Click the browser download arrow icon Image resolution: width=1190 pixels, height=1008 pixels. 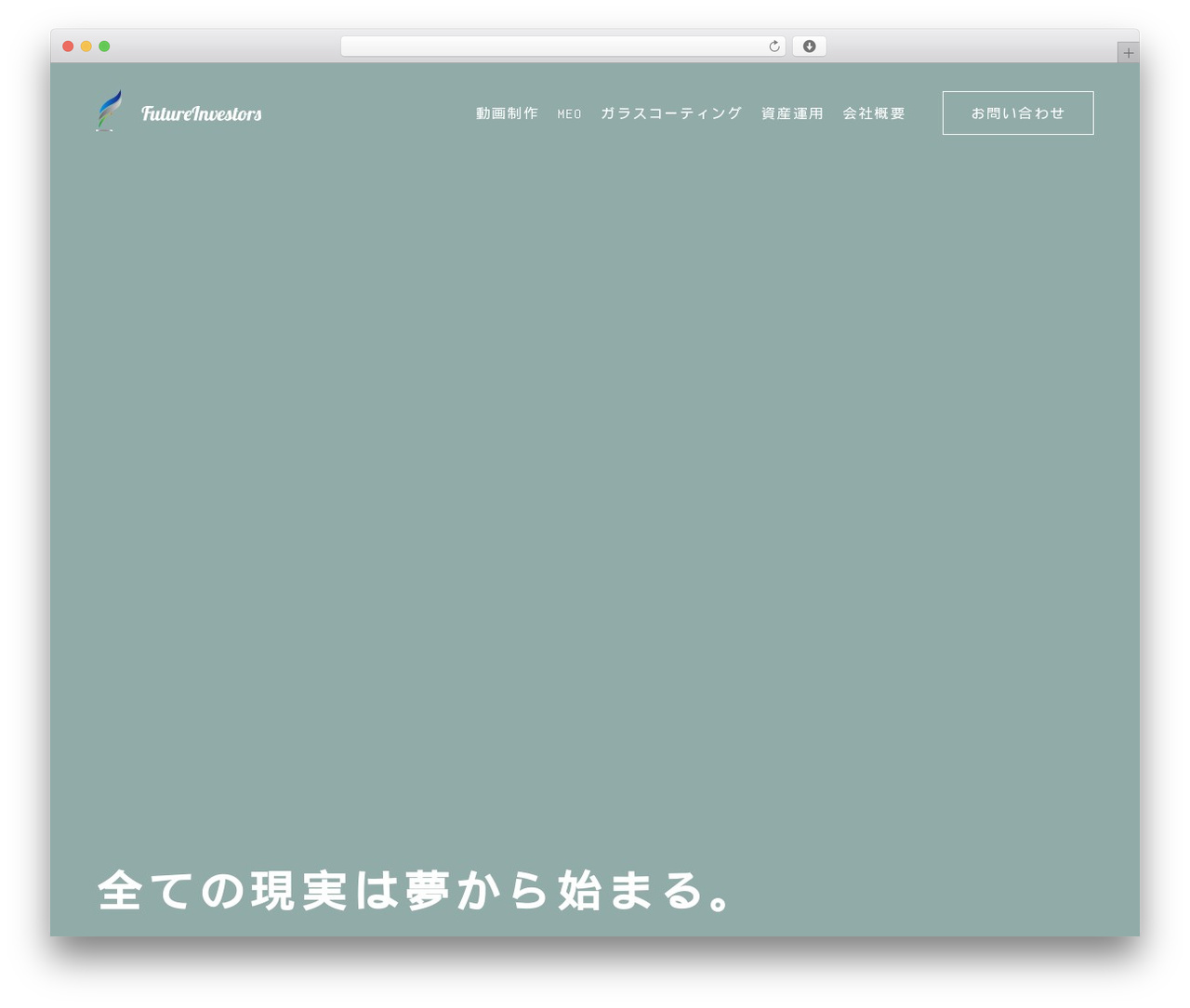pyautogui.click(x=809, y=46)
